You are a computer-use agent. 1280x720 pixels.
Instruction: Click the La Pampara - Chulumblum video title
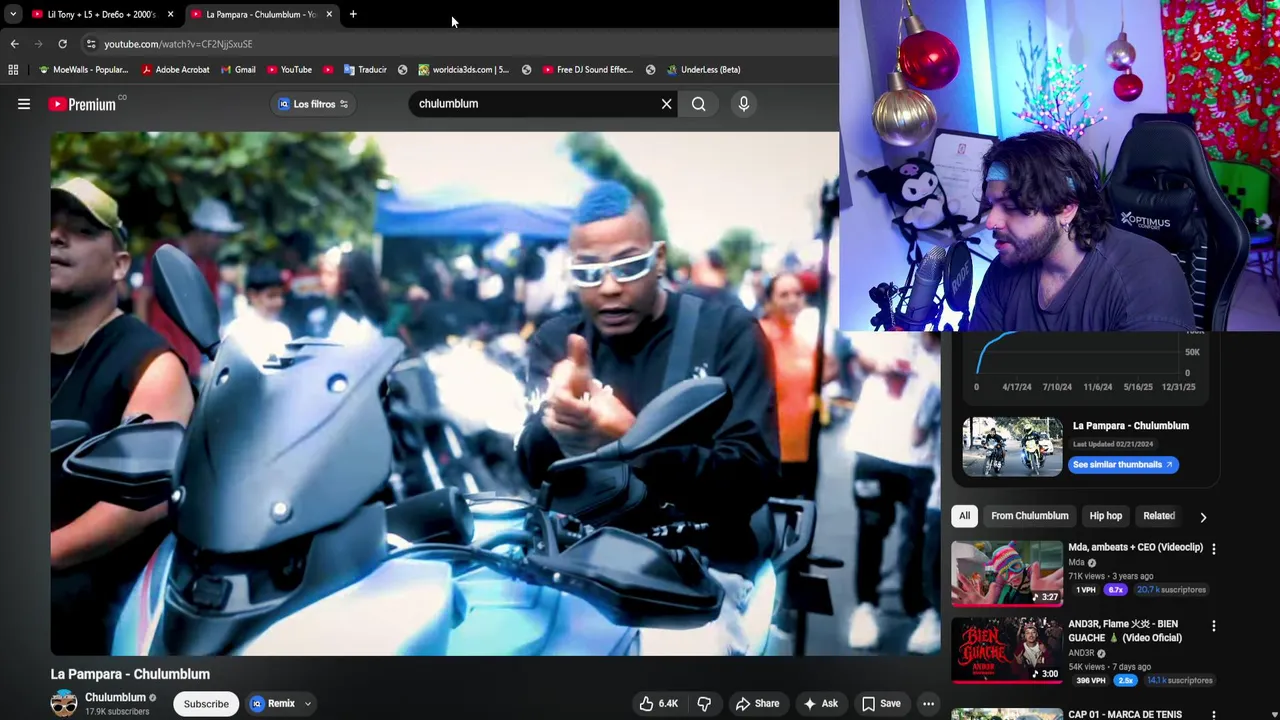point(130,674)
